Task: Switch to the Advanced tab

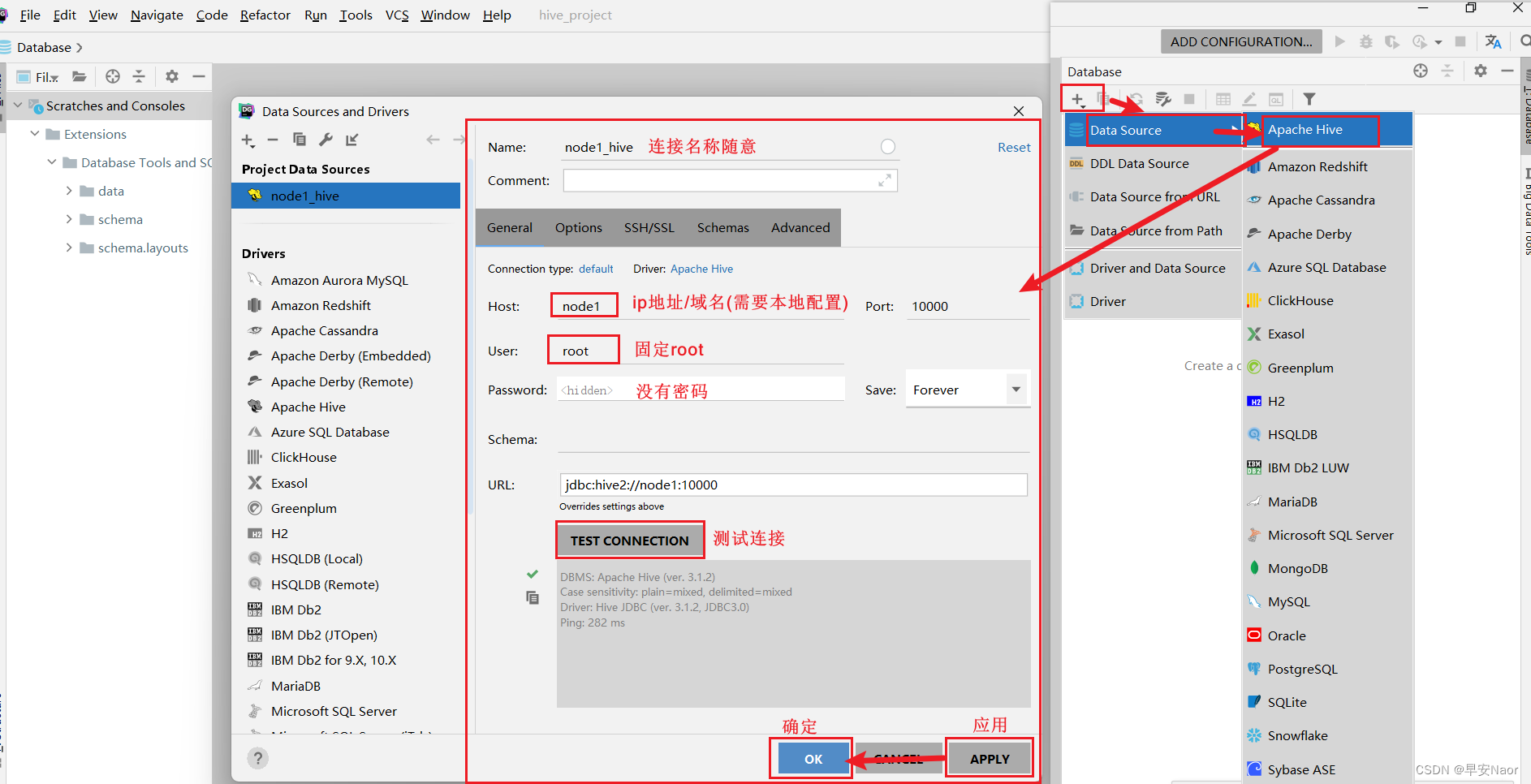Action: coord(800,227)
